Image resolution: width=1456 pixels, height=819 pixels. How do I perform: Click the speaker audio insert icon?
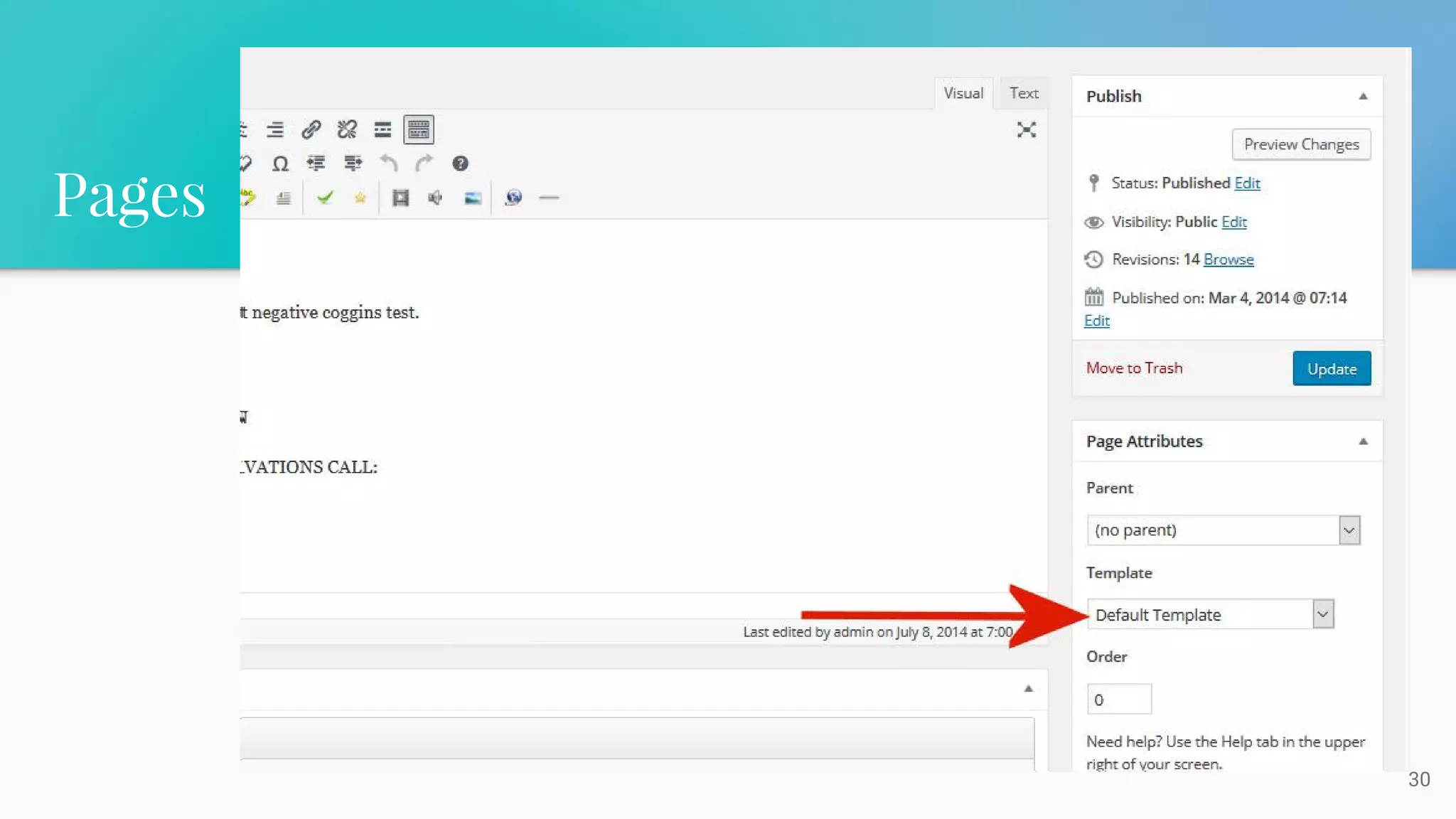[x=435, y=198]
